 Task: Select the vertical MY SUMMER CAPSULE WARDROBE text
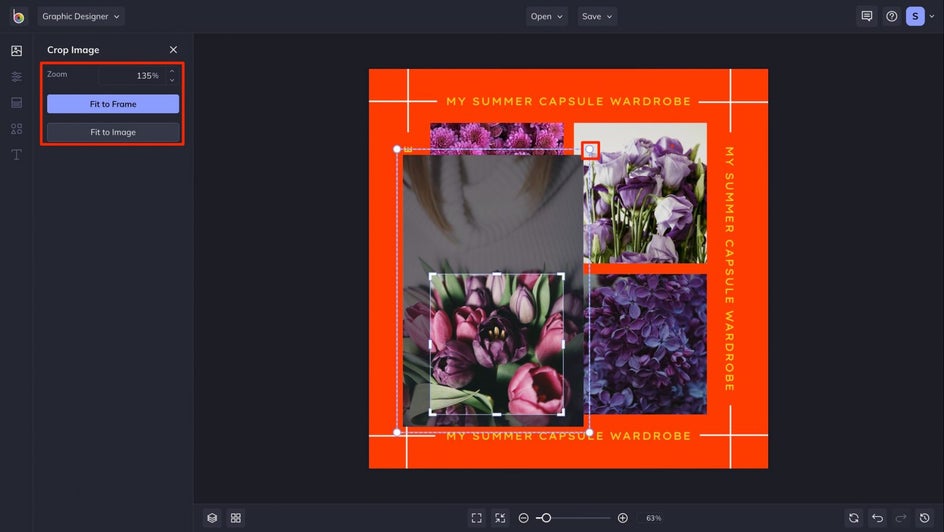pyautogui.click(x=729, y=269)
